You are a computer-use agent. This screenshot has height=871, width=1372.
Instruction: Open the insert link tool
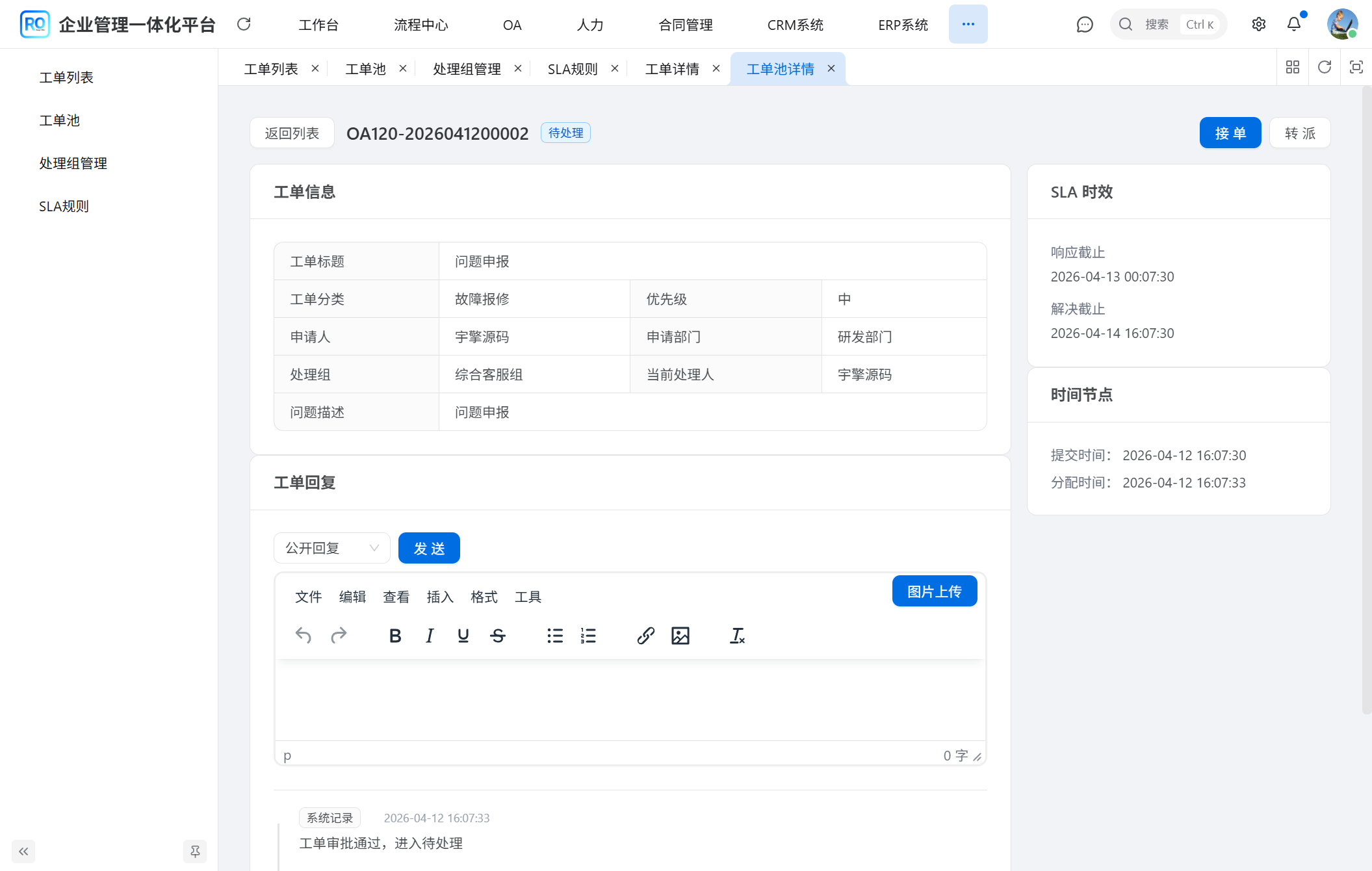pyautogui.click(x=645, y=636)
